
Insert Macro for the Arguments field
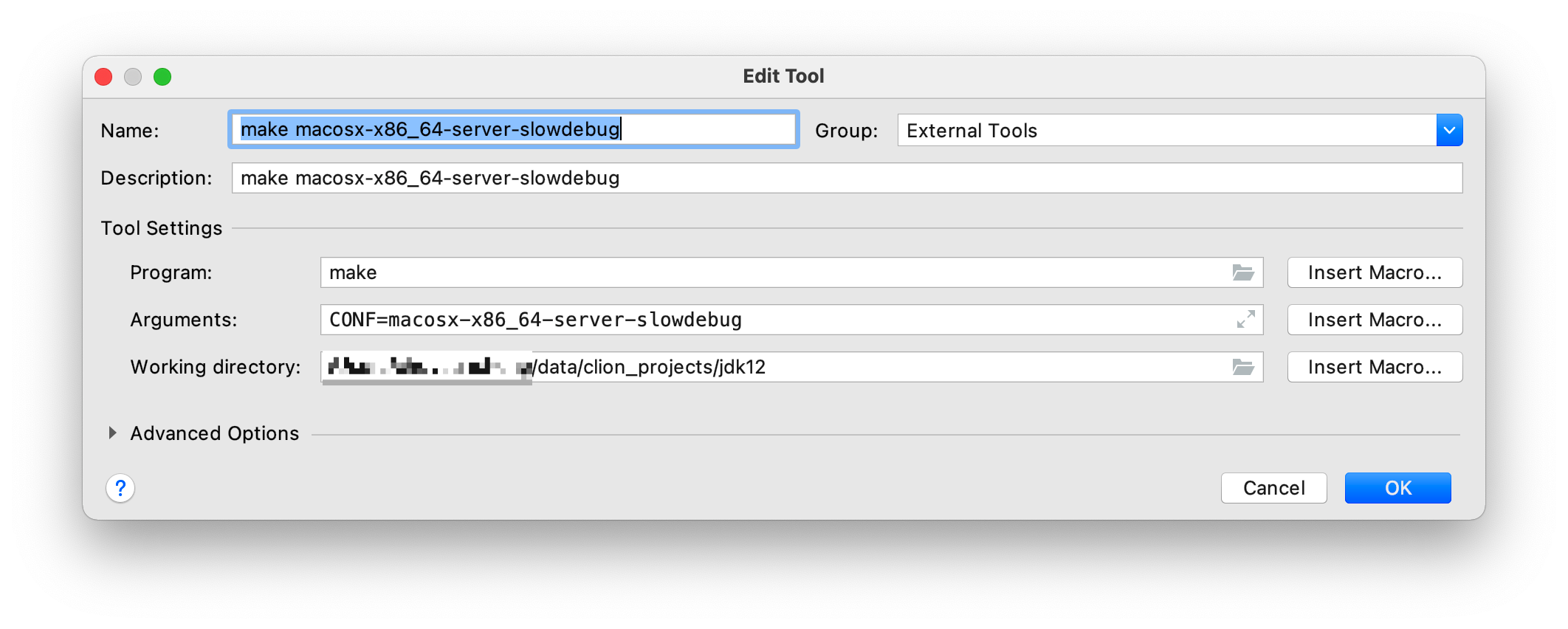click(1375, 320)
